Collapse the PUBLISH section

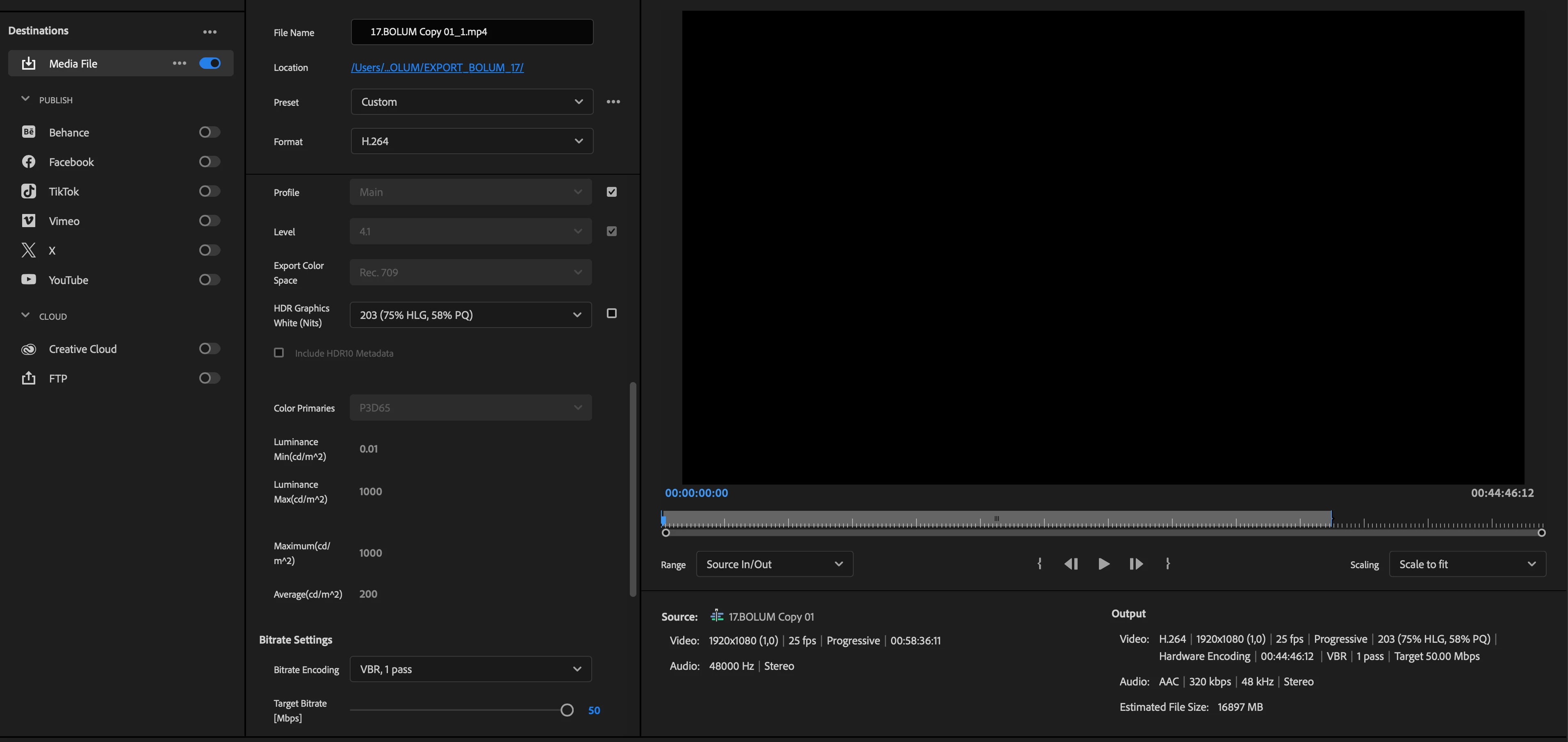coord(25,99)
